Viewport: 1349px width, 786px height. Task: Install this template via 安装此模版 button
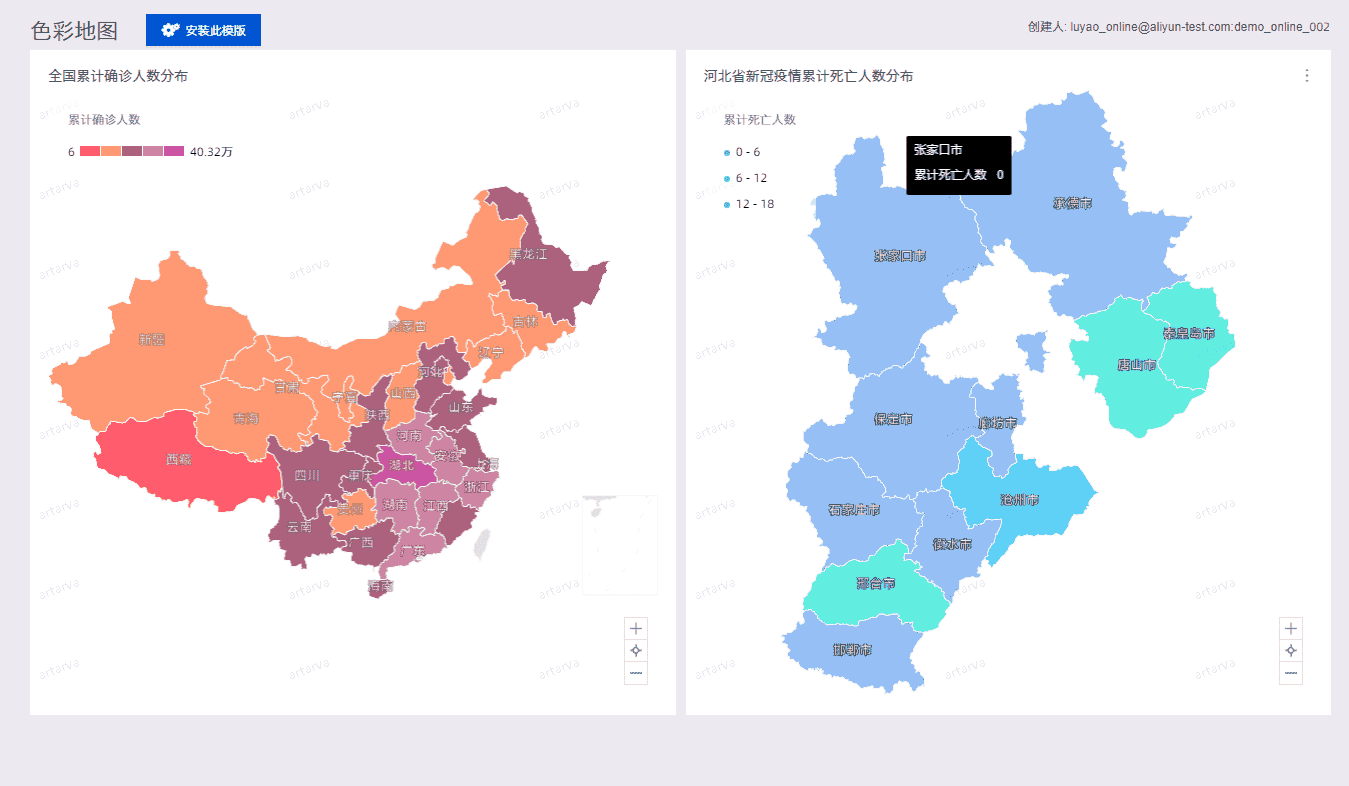(203, 30)
